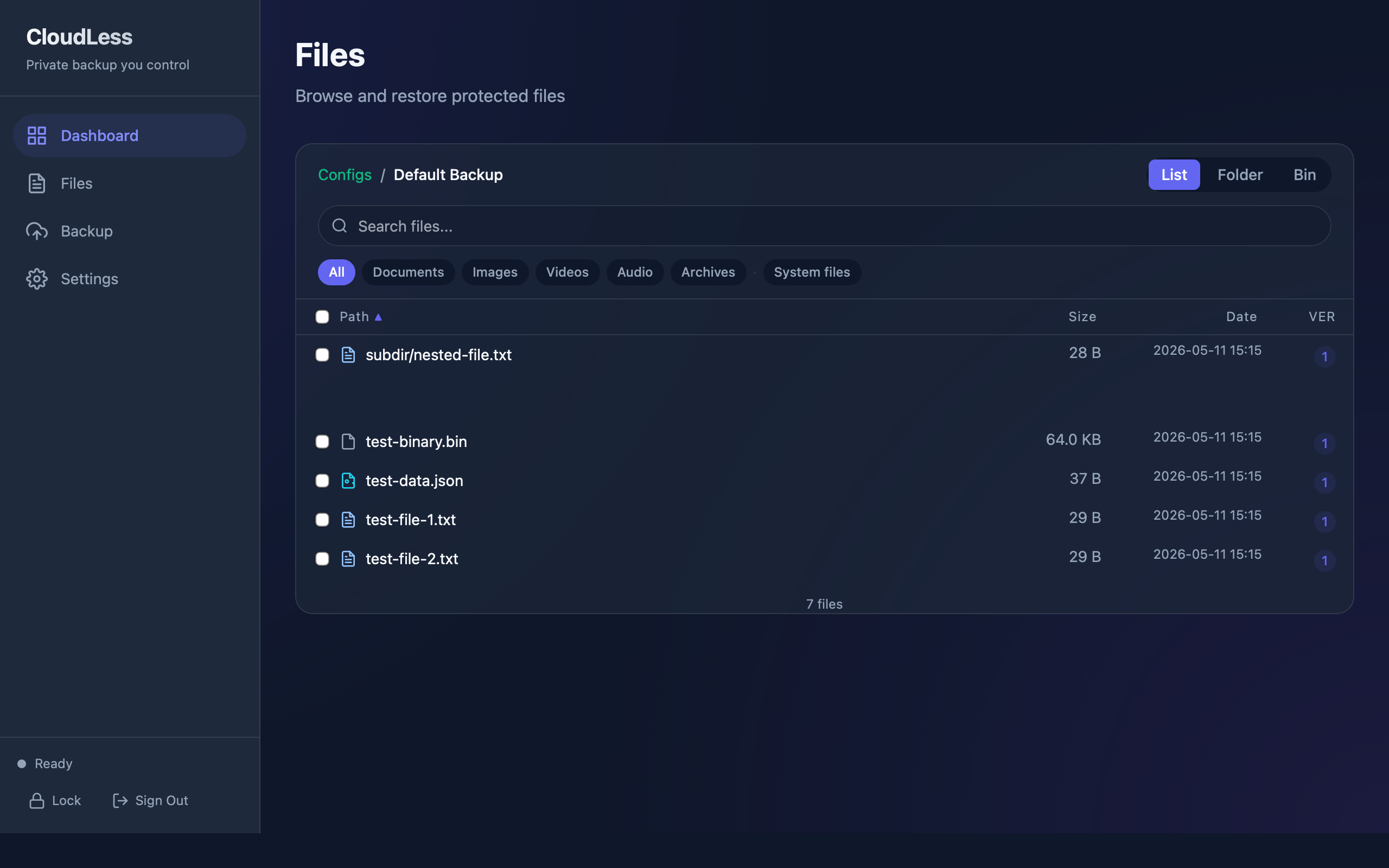Open the Dashboard menu item
The image size is (1389, 868).
click(130, 136)
